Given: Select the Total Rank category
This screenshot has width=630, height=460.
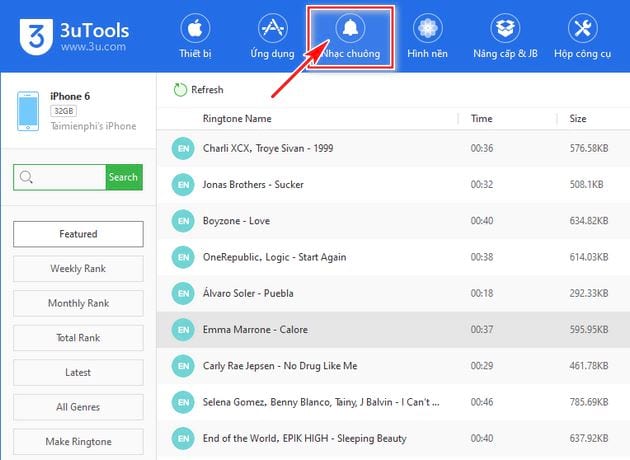Looking at the screenshot, I should pyautogui.click(x=78, y=338).
